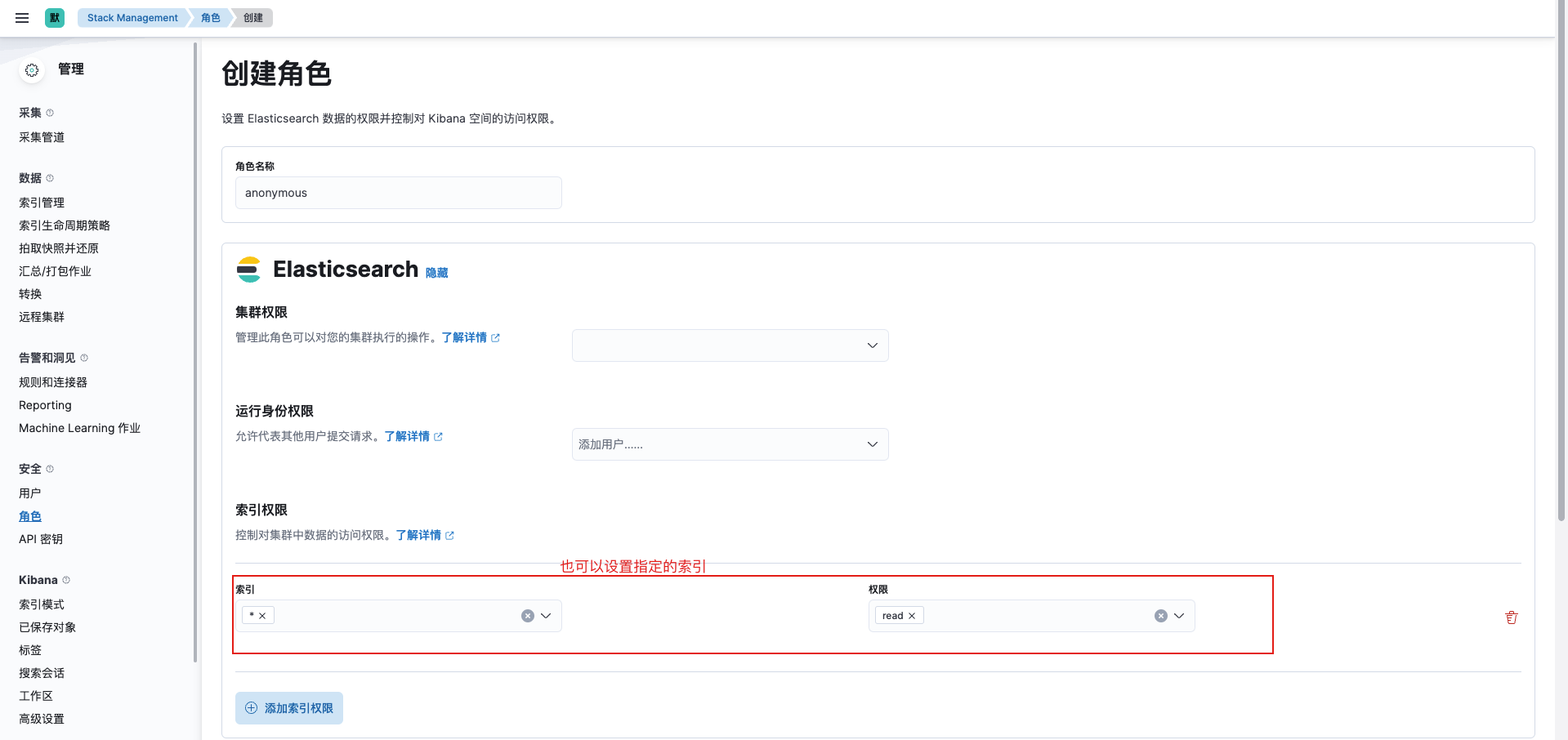Open Machine Learning 作业 in sidebar

click(79, 428)
